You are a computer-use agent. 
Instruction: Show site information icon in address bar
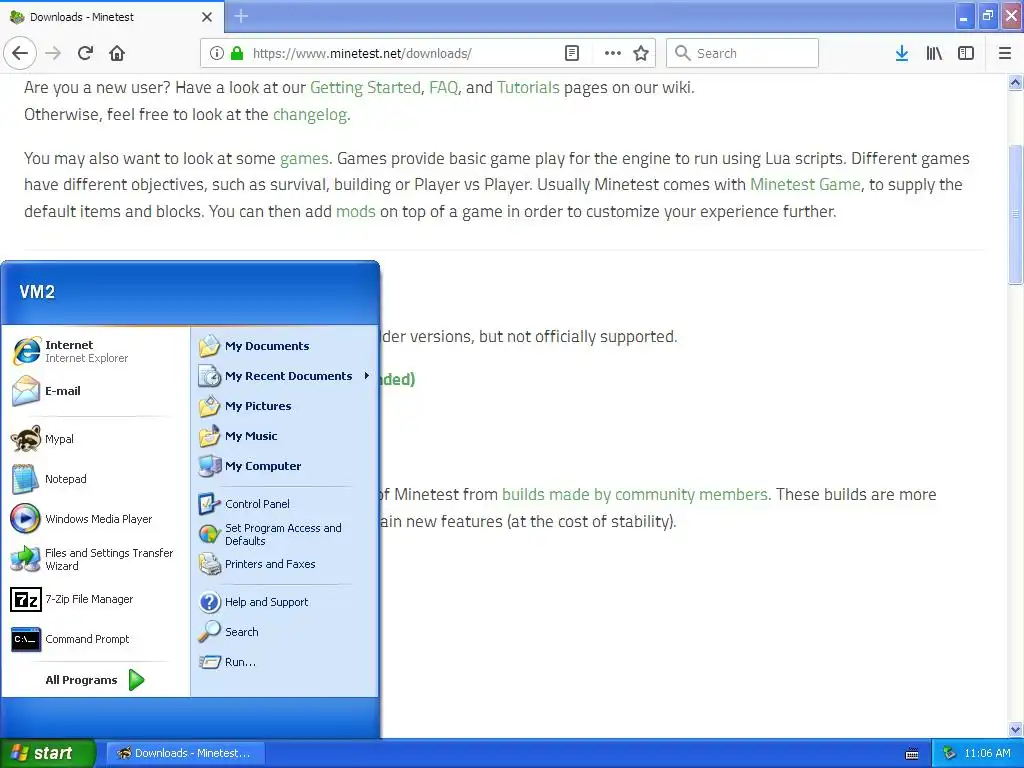pos(217,54)
